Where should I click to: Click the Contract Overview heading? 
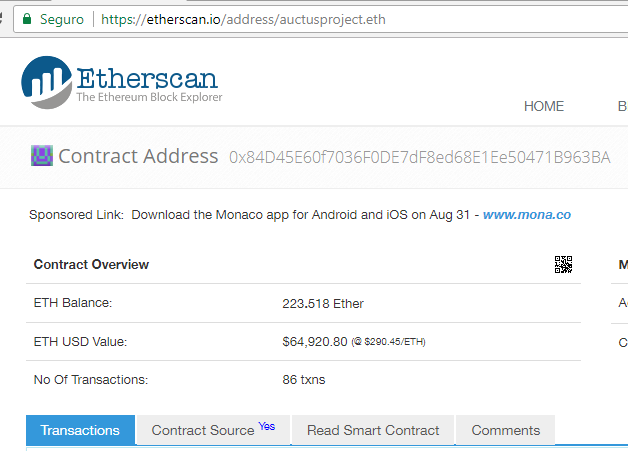click(x=91, y=264)
